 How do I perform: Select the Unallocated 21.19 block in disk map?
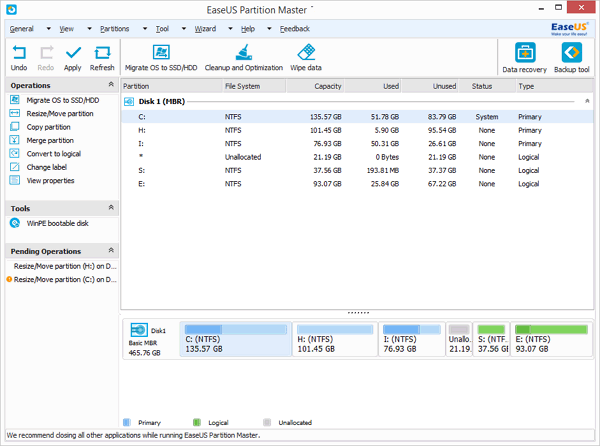tap(459, 339)
